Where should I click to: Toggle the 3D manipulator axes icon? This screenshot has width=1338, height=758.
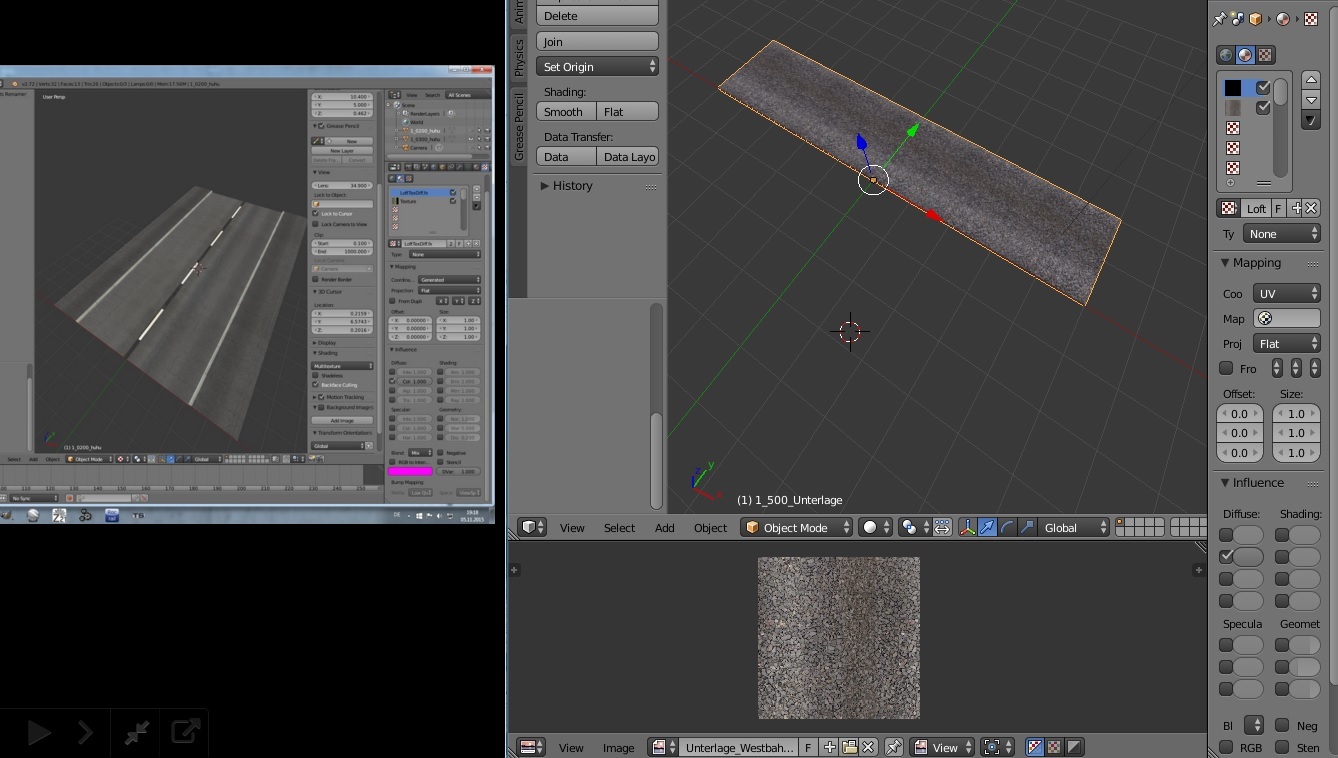967,527
